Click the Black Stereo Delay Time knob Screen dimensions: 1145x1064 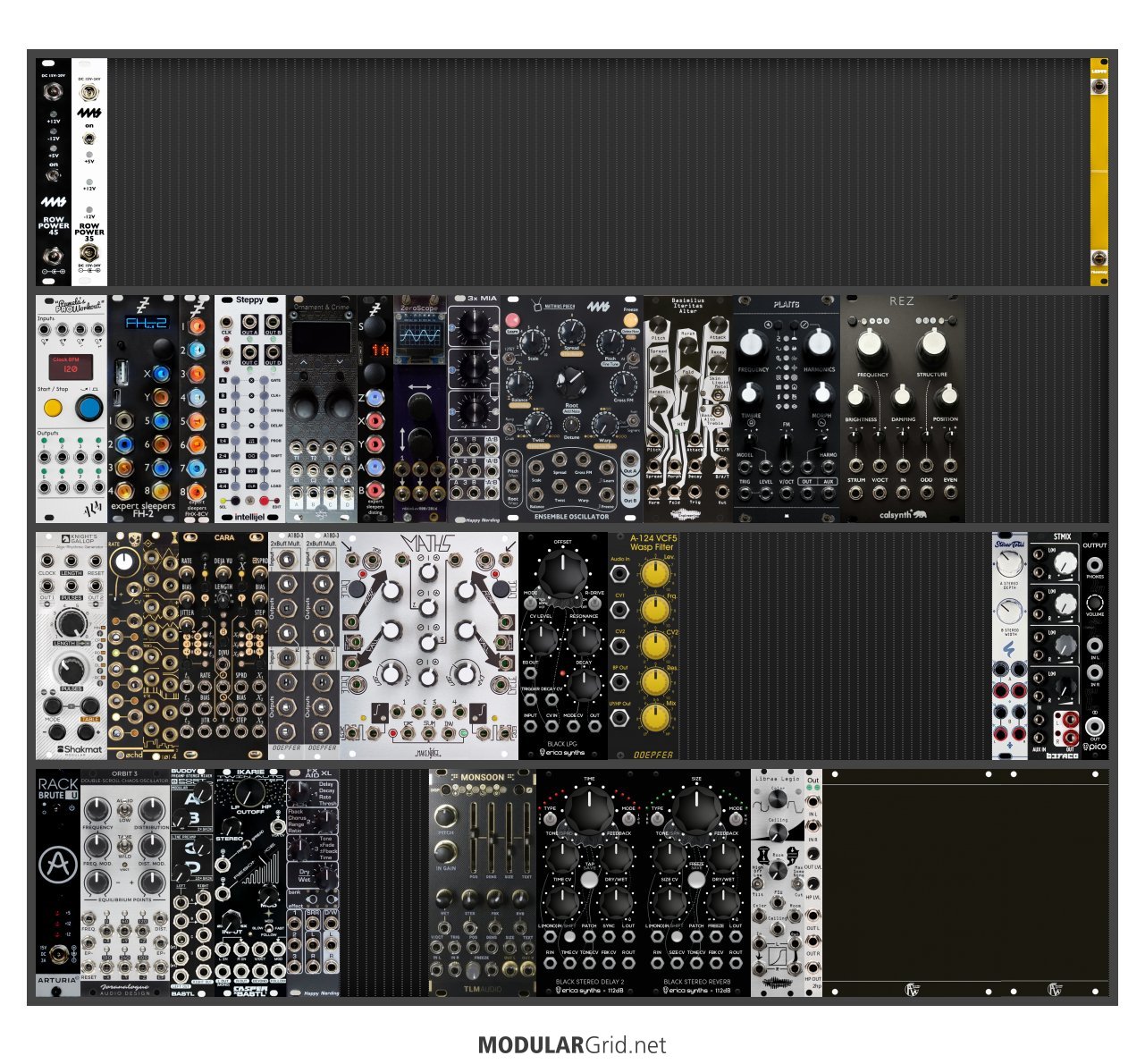pos(590,810)
